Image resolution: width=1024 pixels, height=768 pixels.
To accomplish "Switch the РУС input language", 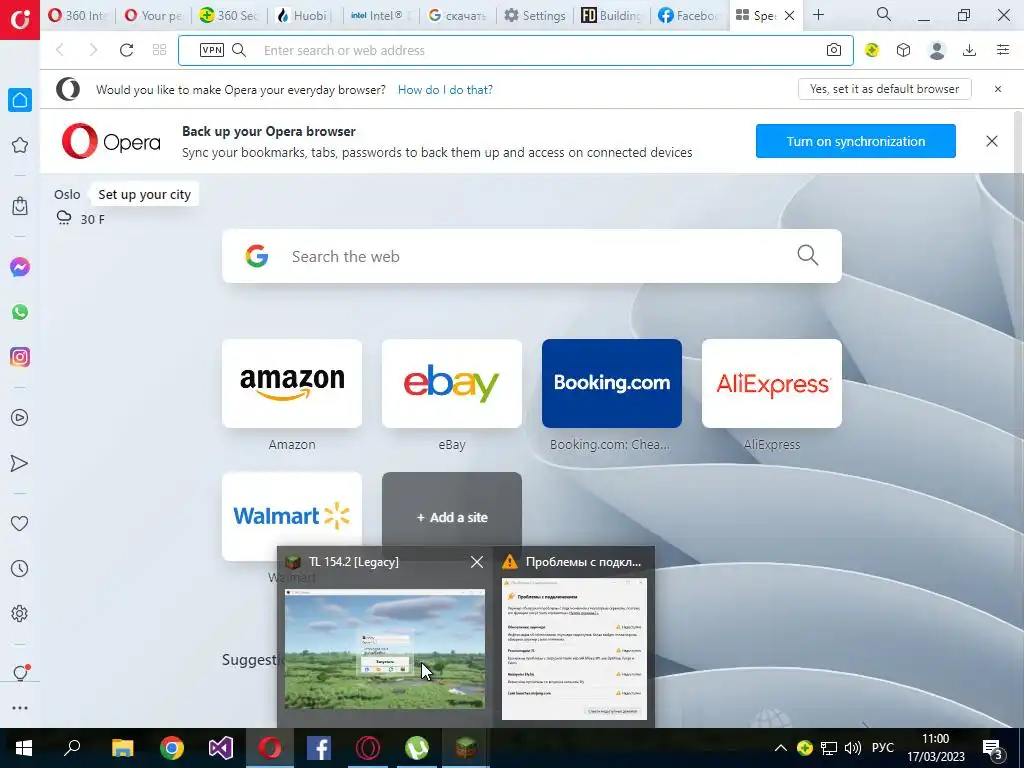I will tap(883, 748).
